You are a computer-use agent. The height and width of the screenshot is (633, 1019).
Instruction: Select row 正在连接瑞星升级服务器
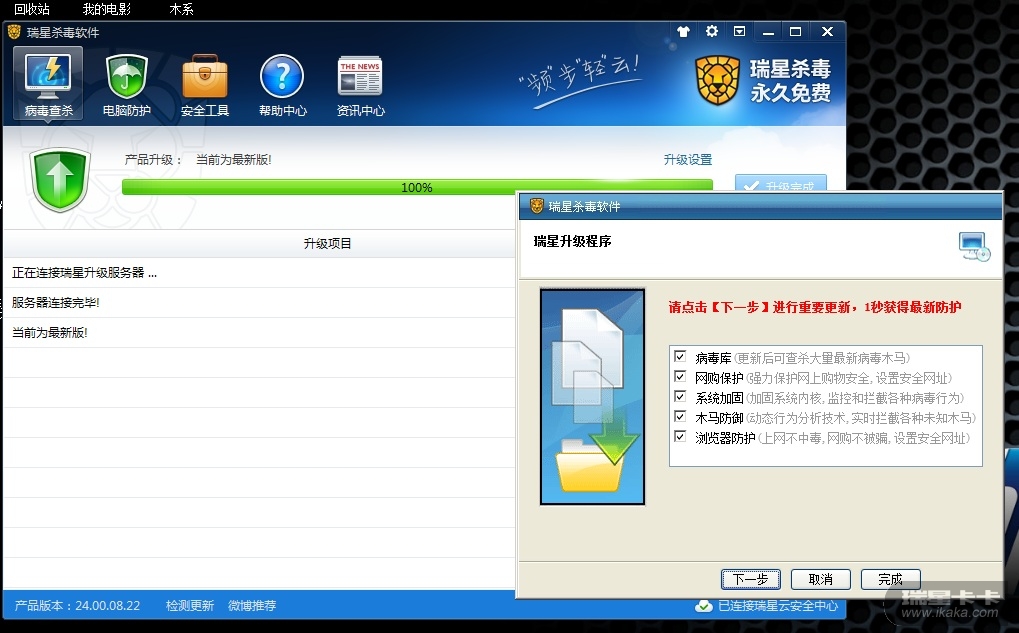coord(260,273)
